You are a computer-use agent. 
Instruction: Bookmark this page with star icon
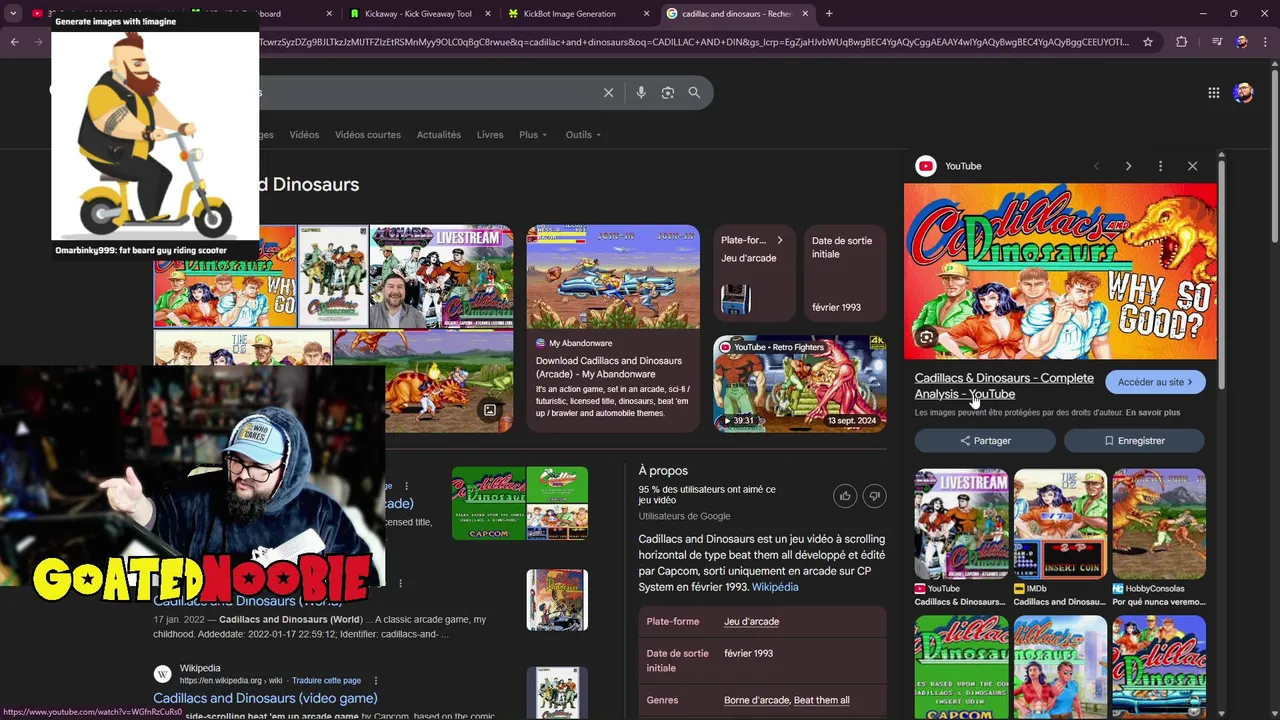[1148, 42]
